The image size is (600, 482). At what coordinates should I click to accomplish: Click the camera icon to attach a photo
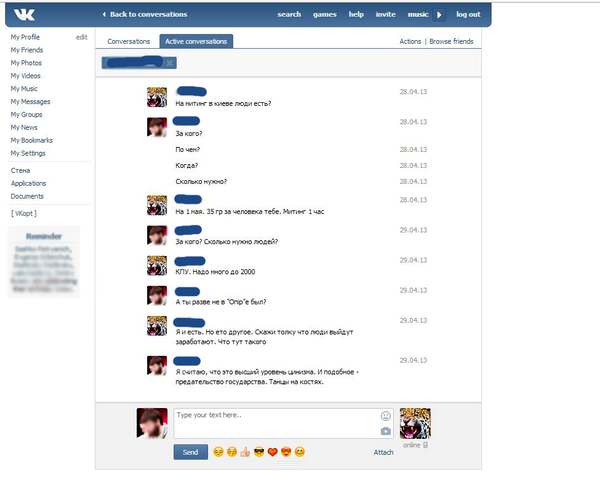[x=385, y=431]
